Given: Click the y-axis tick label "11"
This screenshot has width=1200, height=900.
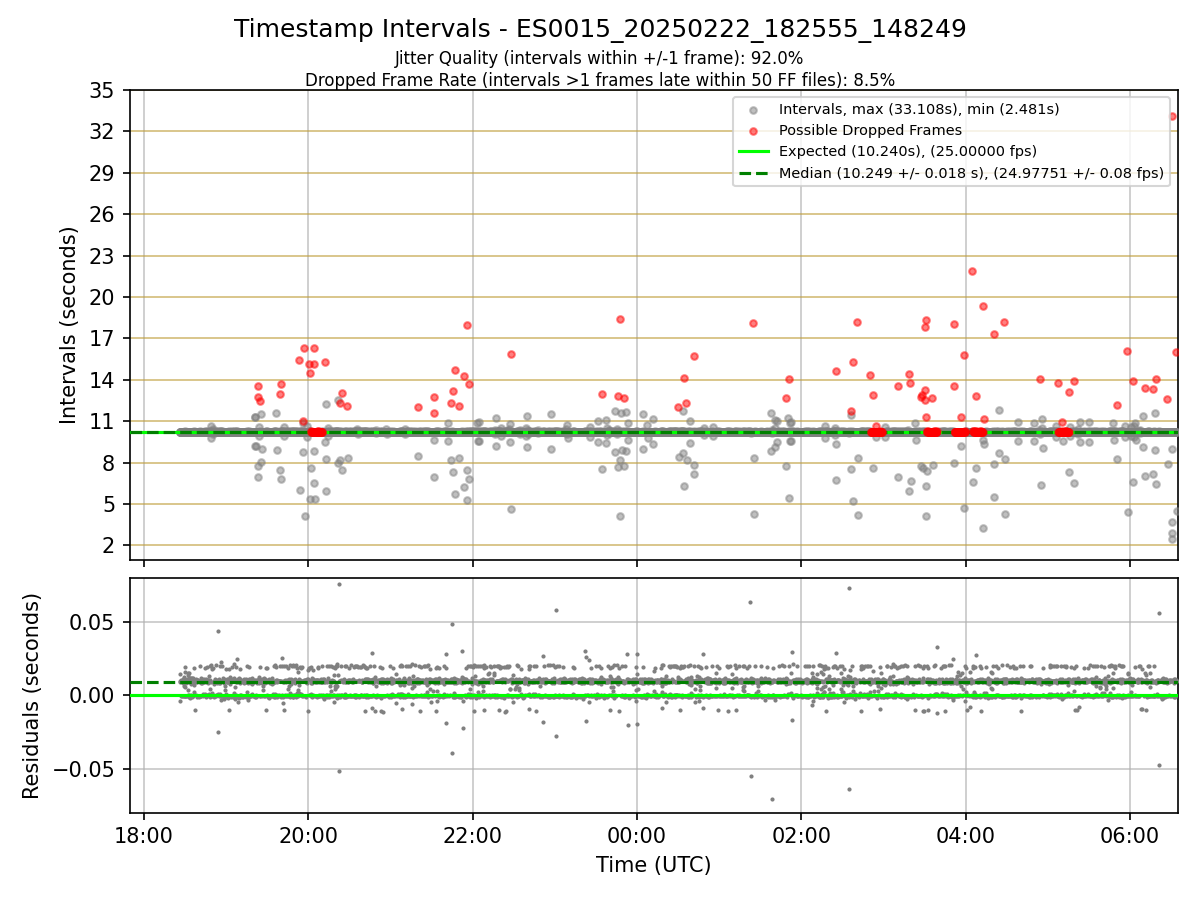Looking at the screenshot, I should pyautogui.click(x=102, y=421).
